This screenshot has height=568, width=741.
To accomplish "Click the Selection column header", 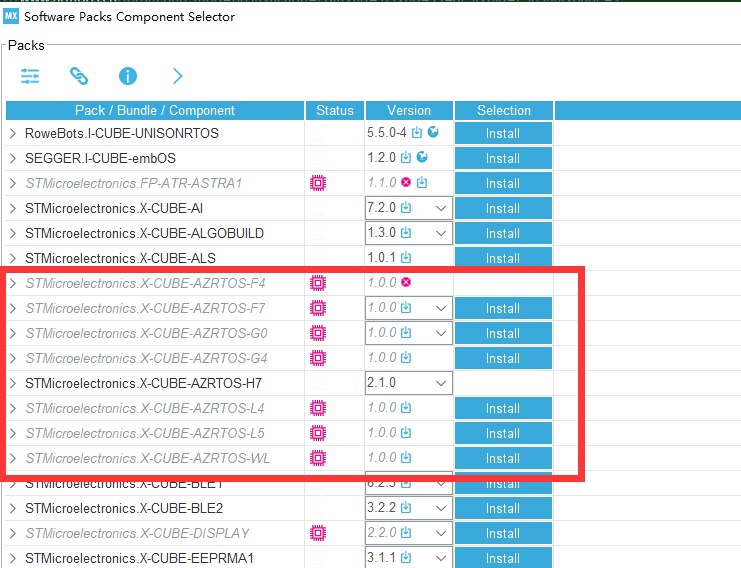I will [504, 110].
